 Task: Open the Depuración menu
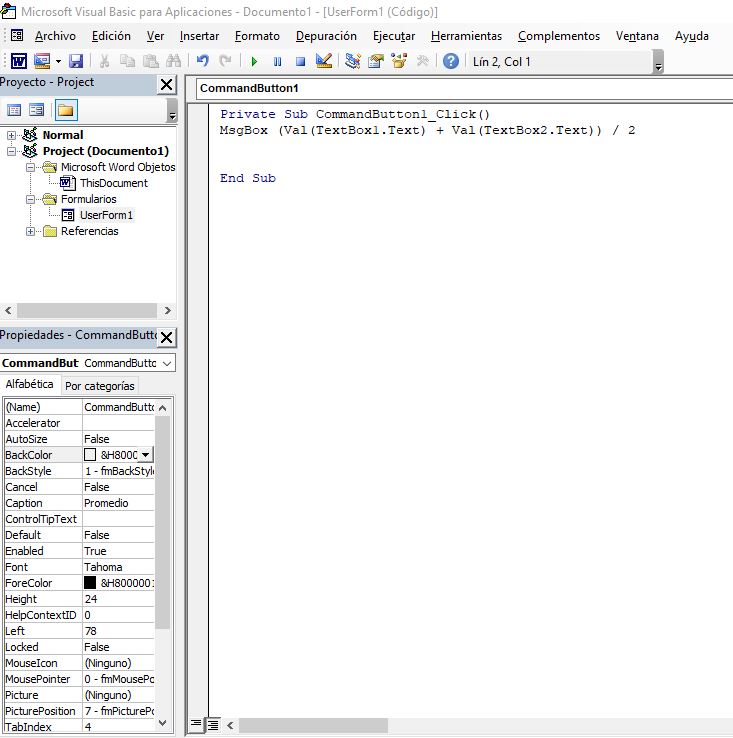pos(326,36)
